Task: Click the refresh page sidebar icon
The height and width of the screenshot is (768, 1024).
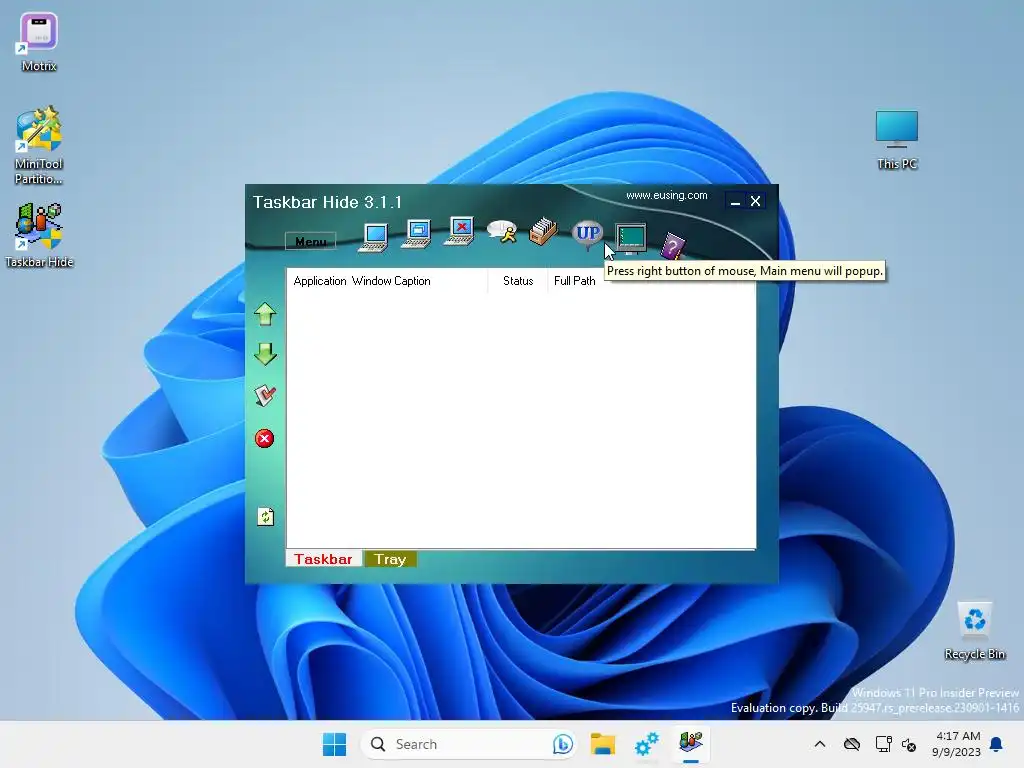Action: tap(265, 517)
